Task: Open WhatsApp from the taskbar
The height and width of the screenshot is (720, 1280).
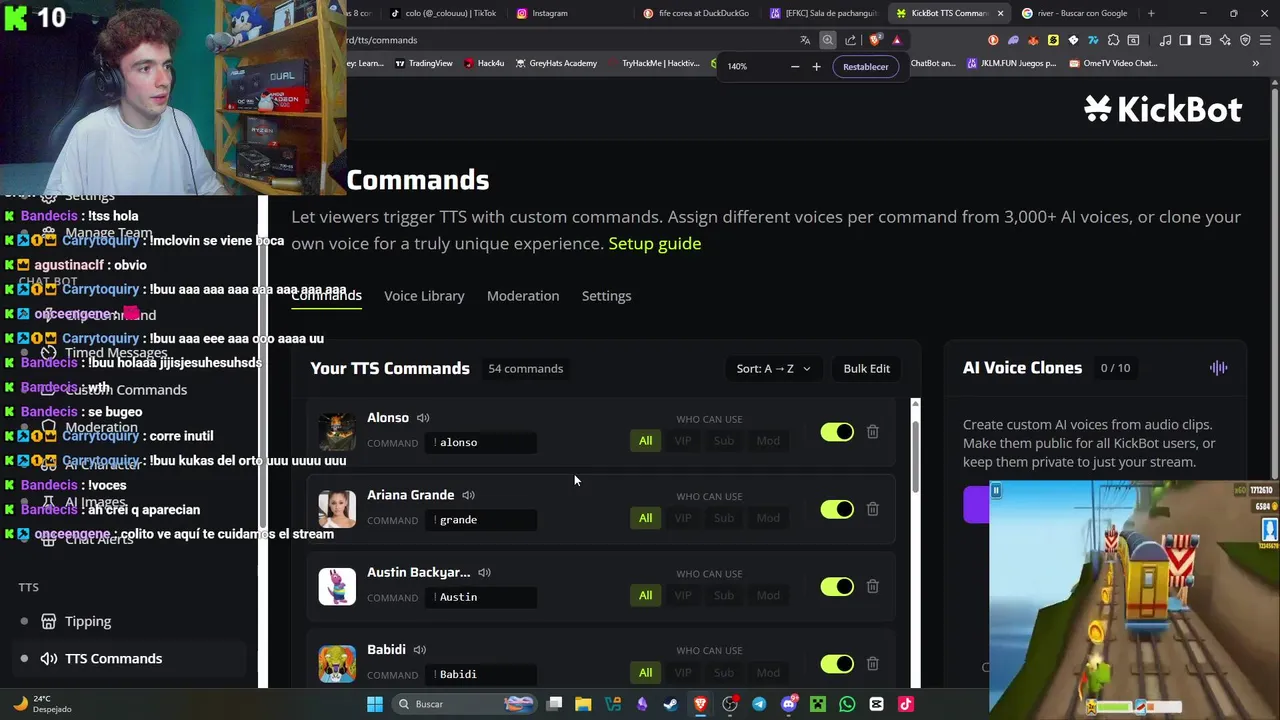Action: [x=847, y=704]
